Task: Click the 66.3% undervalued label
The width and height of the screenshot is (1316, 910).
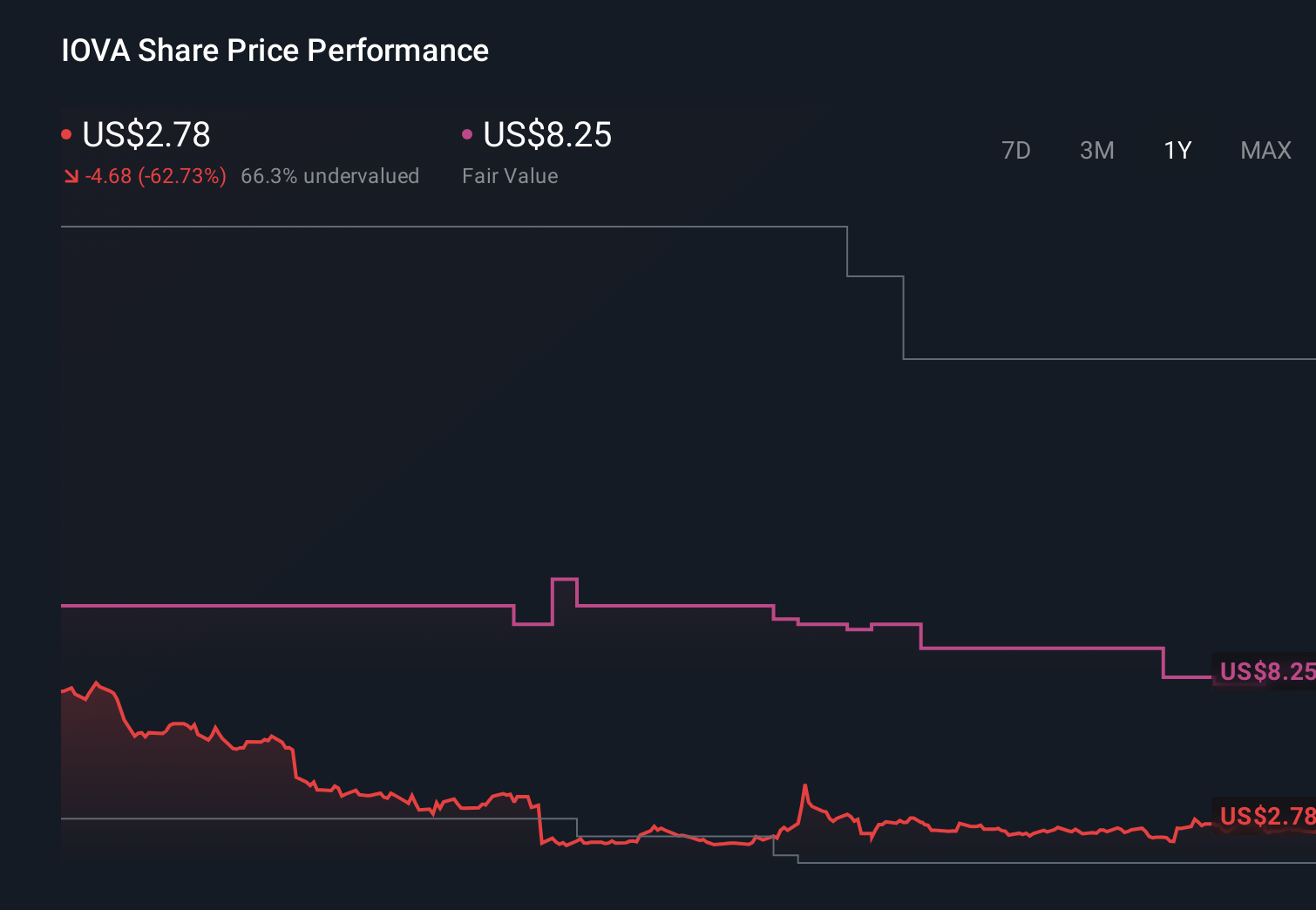Action: click(330, 175)
